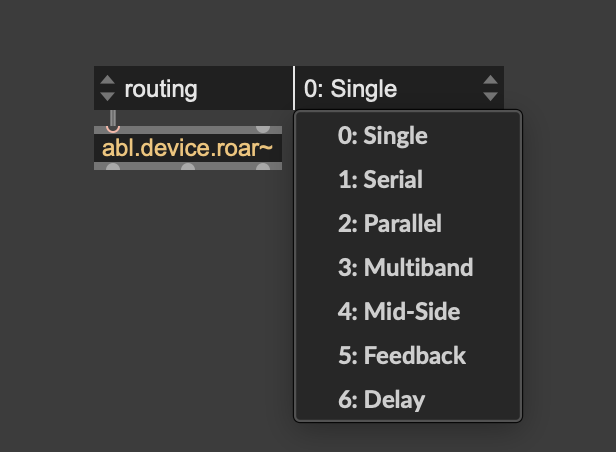The image size is (616, 452).
Task: Pick 2: Parallel from the menu
Action: click(x=389, y=224)
